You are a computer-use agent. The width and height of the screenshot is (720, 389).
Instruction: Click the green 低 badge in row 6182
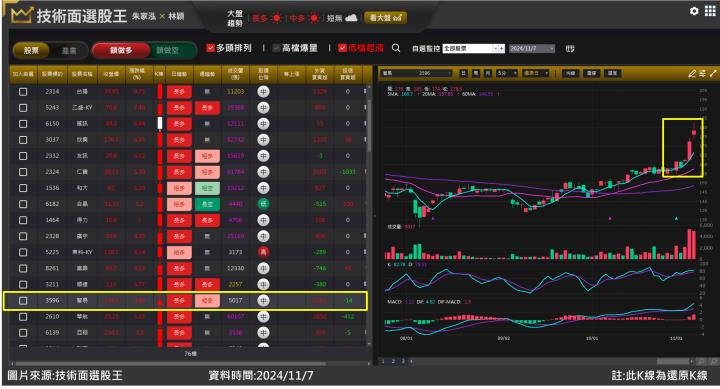click(x=263, y=204)
